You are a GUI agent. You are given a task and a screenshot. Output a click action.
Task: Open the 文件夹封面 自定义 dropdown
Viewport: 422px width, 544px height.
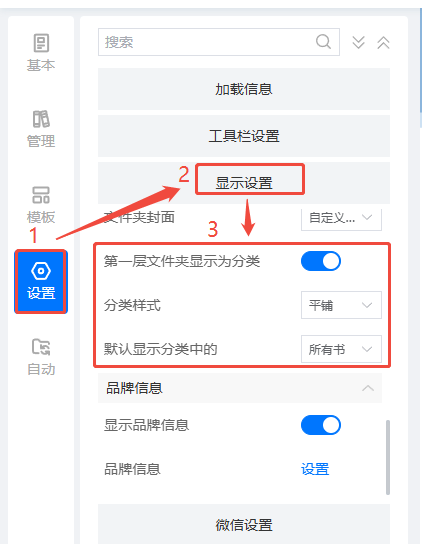tap(341, 218)
